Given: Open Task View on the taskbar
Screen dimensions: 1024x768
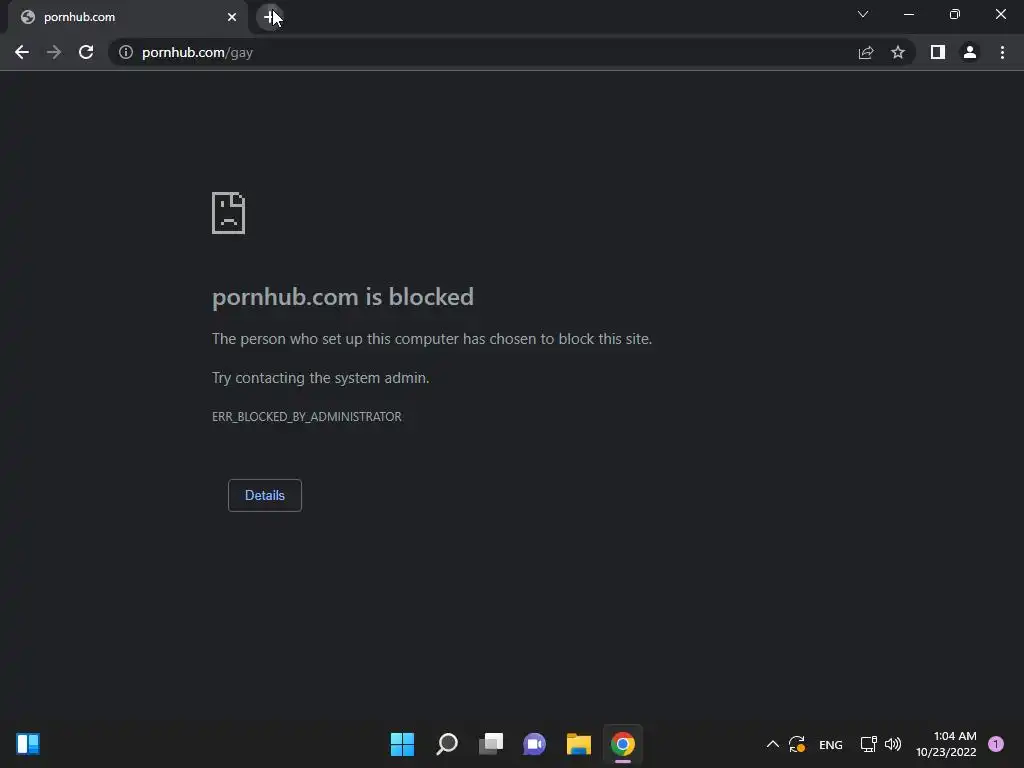Looking at the screenshot, I should 491,744.
